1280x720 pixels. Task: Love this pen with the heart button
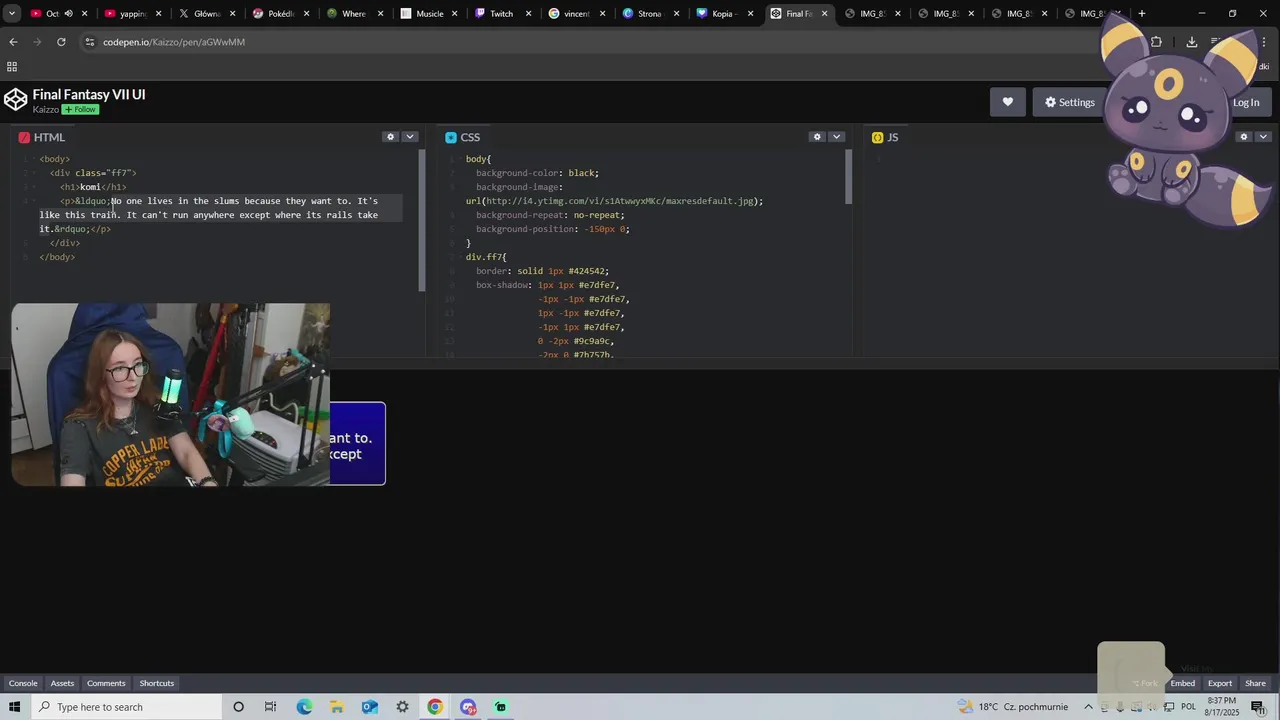pyautogui.click(x=1007, y=102)
